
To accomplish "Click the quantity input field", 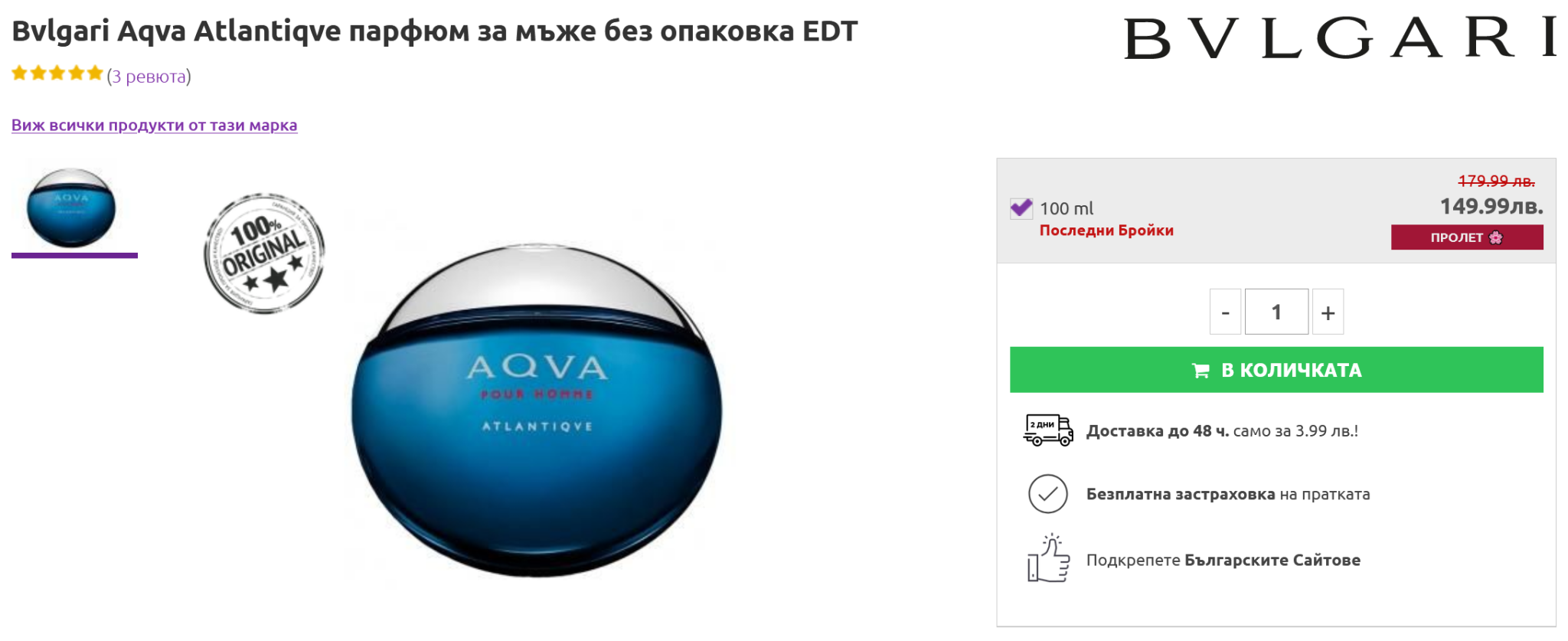I will (x=1276, y=312).
